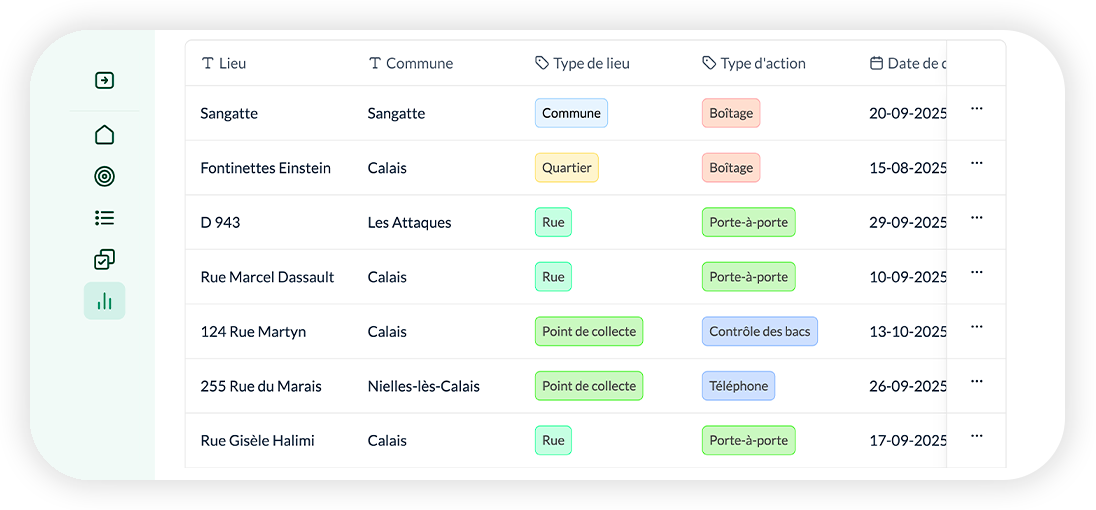Open the three-dots menu for Fontinettes Einstein
This screenshot has height=510, width=1096.
click(x=976, y=163)
